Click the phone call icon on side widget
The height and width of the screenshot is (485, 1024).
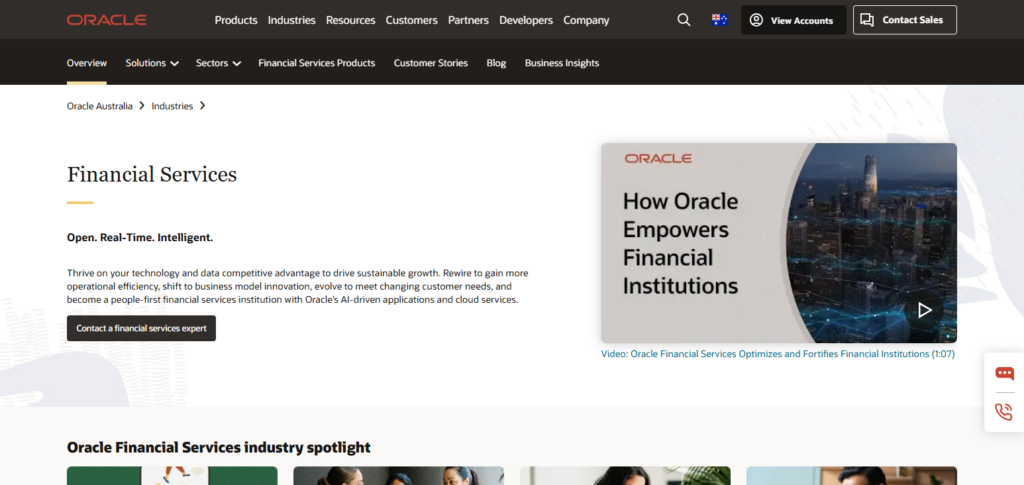(x=1004, y=412)
